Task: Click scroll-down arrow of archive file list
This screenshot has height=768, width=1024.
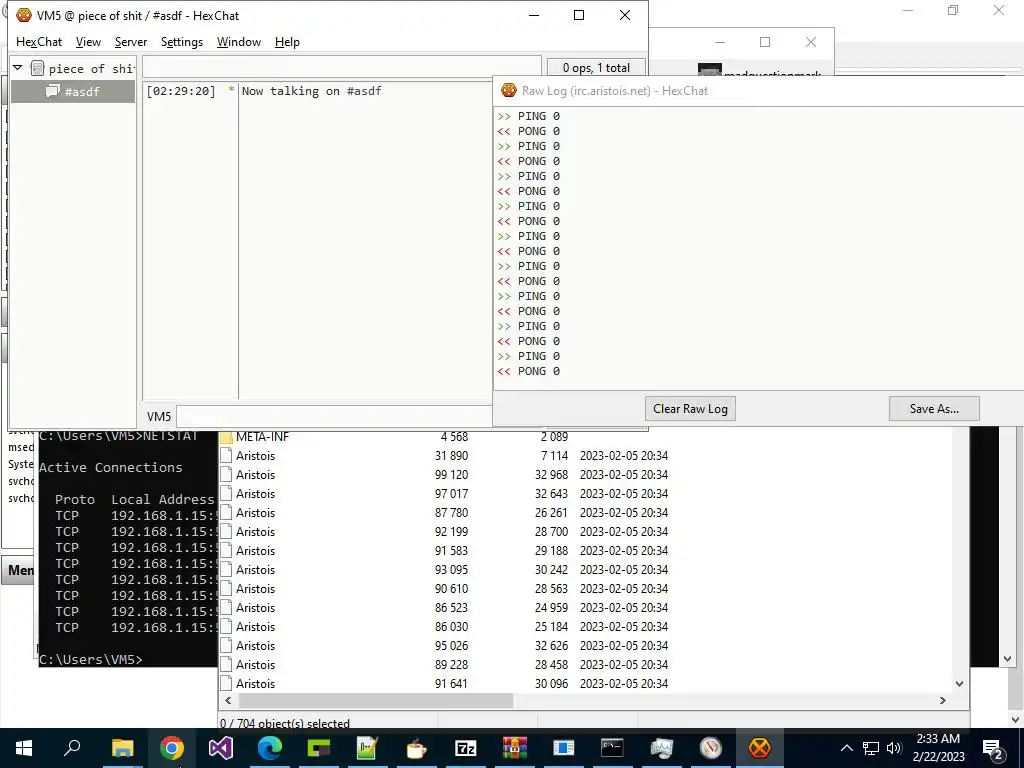Action: click(x=959, y=684)
